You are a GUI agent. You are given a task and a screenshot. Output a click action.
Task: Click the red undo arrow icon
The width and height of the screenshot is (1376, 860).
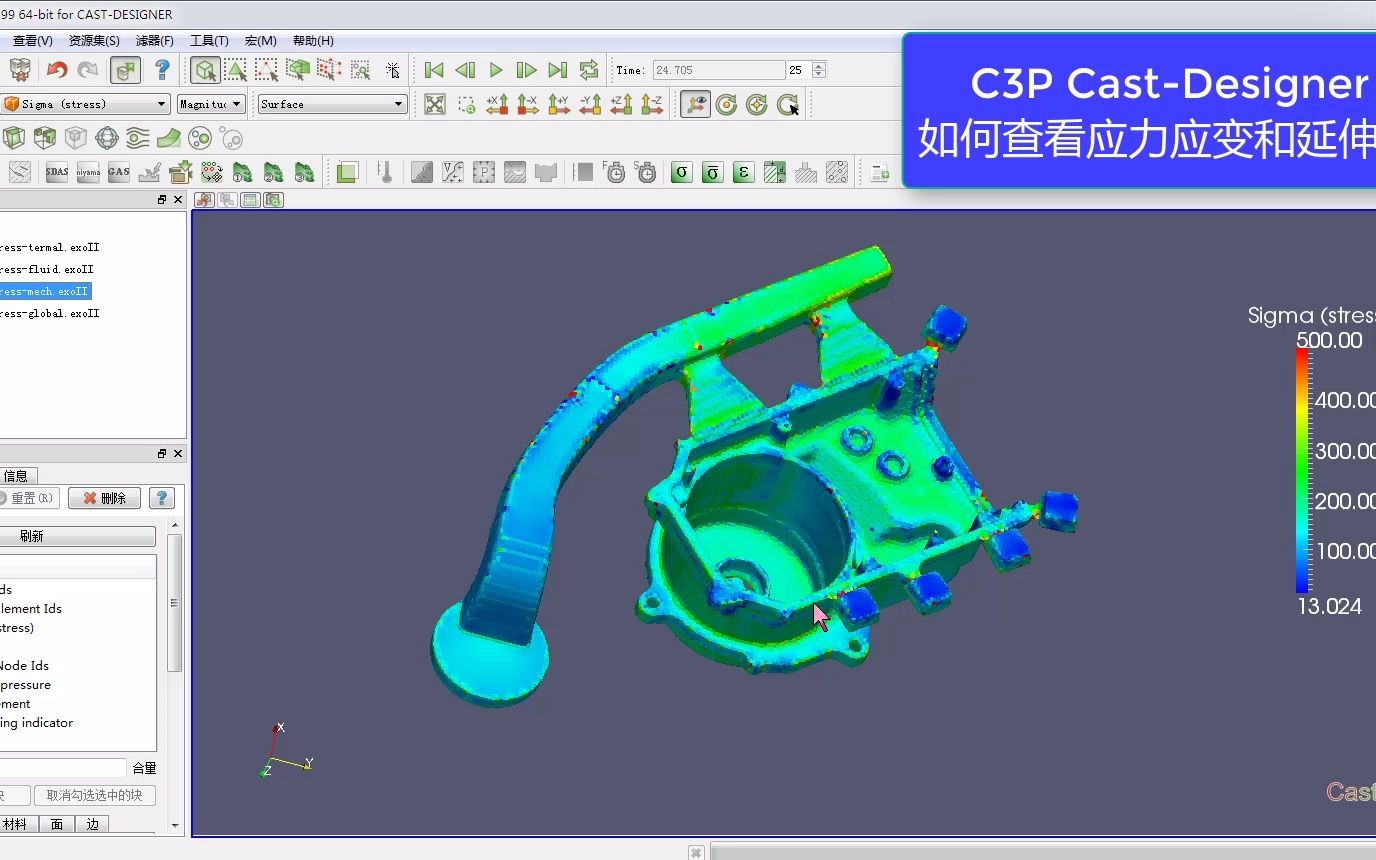57,70
